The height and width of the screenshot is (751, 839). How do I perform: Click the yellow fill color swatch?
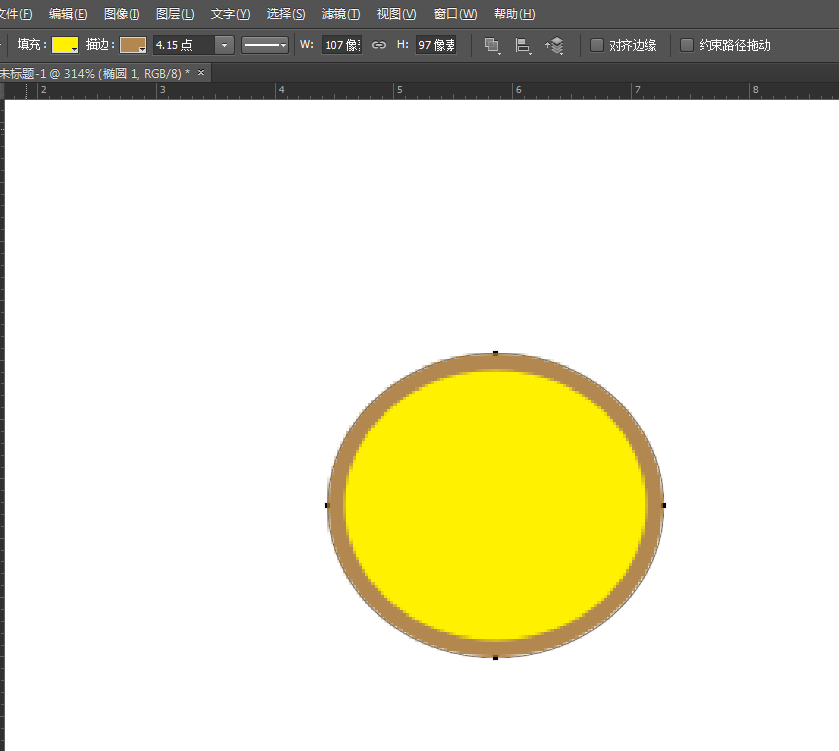coord(65,45)
